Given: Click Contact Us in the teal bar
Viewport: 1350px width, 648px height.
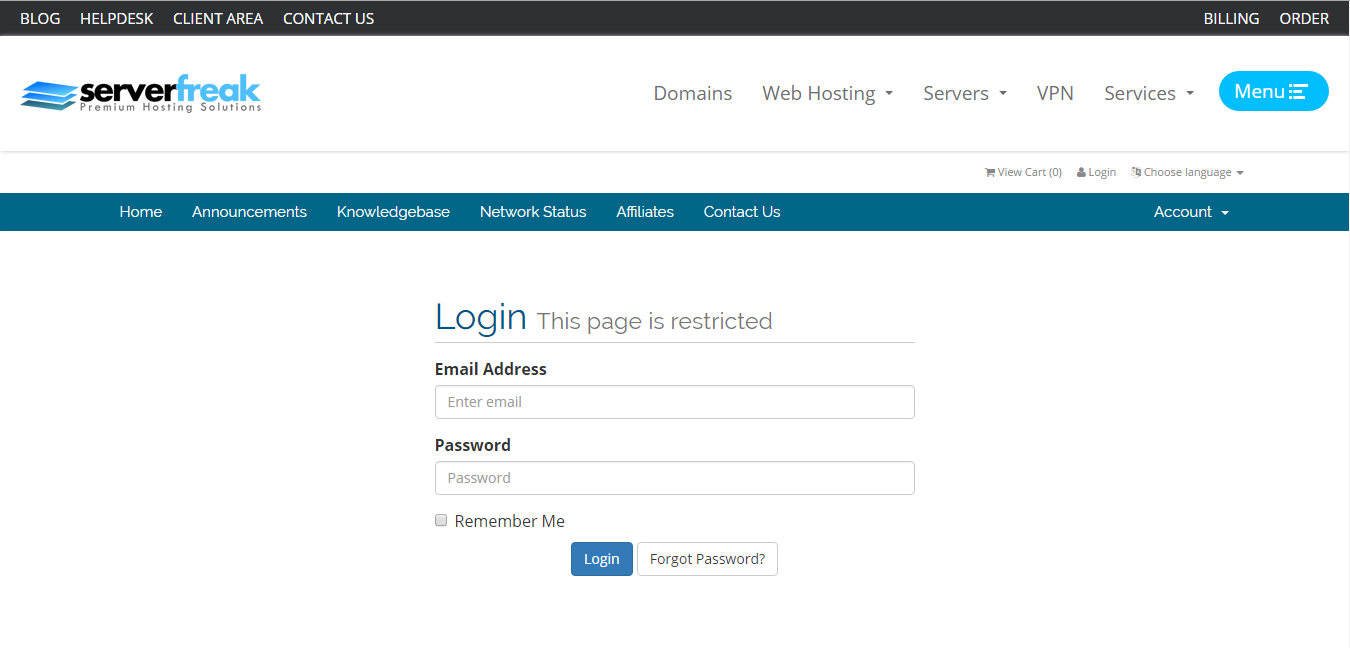Looking at the screenshot, I should [x=742, y=212].
